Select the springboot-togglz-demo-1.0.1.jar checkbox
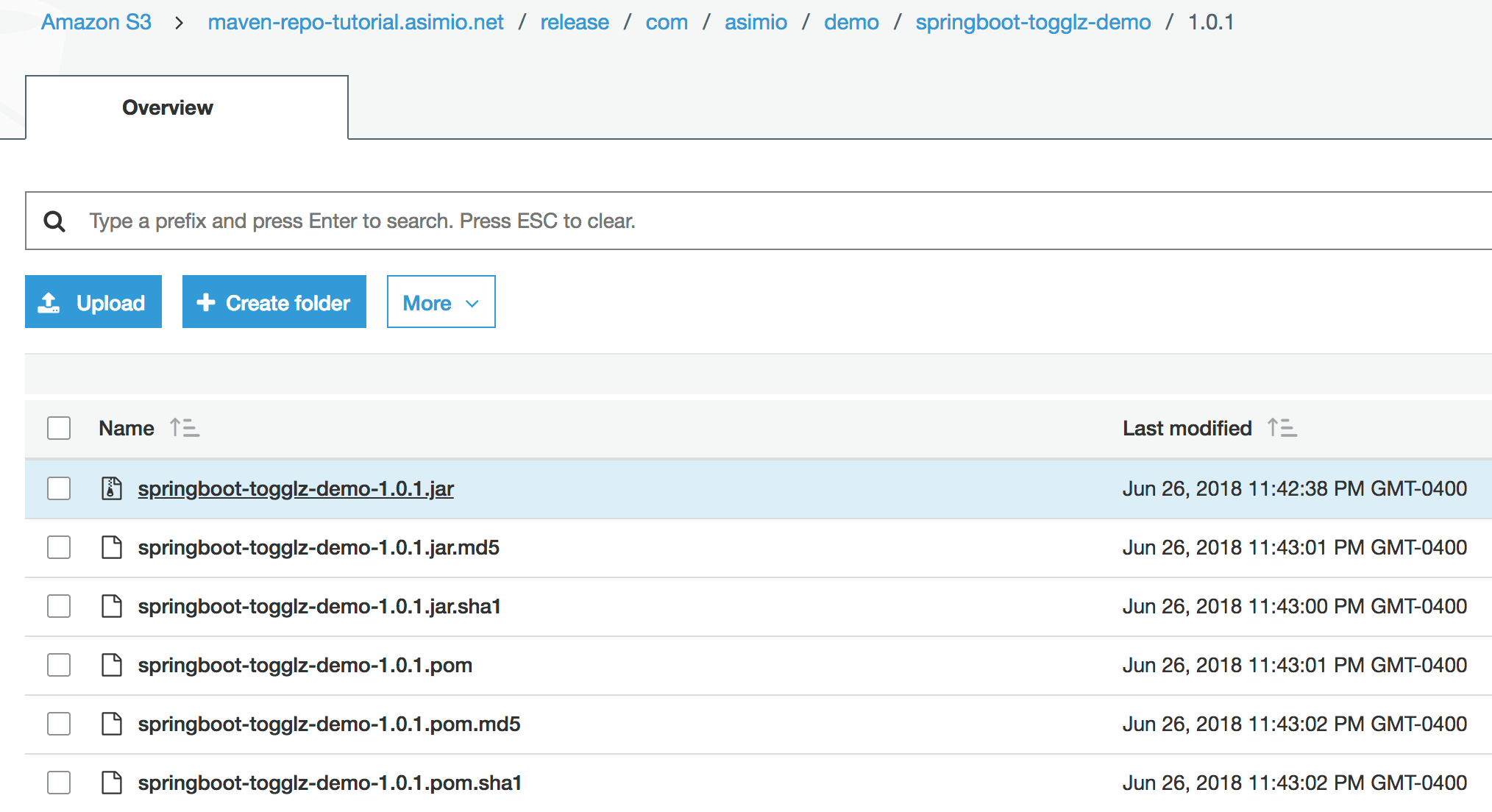This screenshot has width=1492, height=812. (x=59, y=489)
